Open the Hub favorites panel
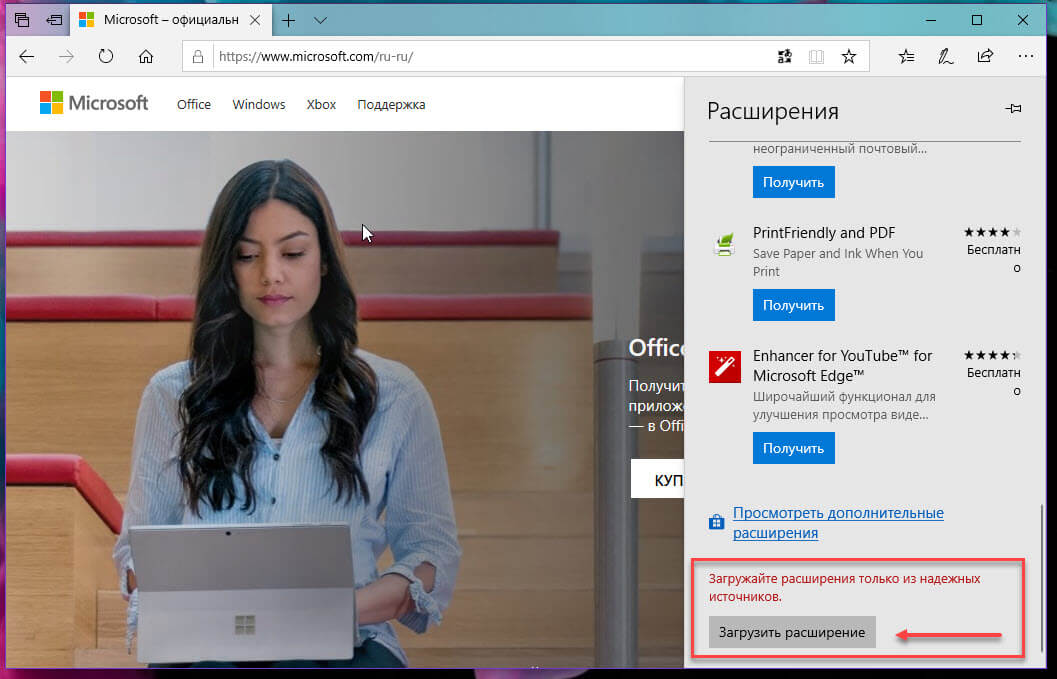The height and width of the screenshot is (679, 1057). click(905, 57)
